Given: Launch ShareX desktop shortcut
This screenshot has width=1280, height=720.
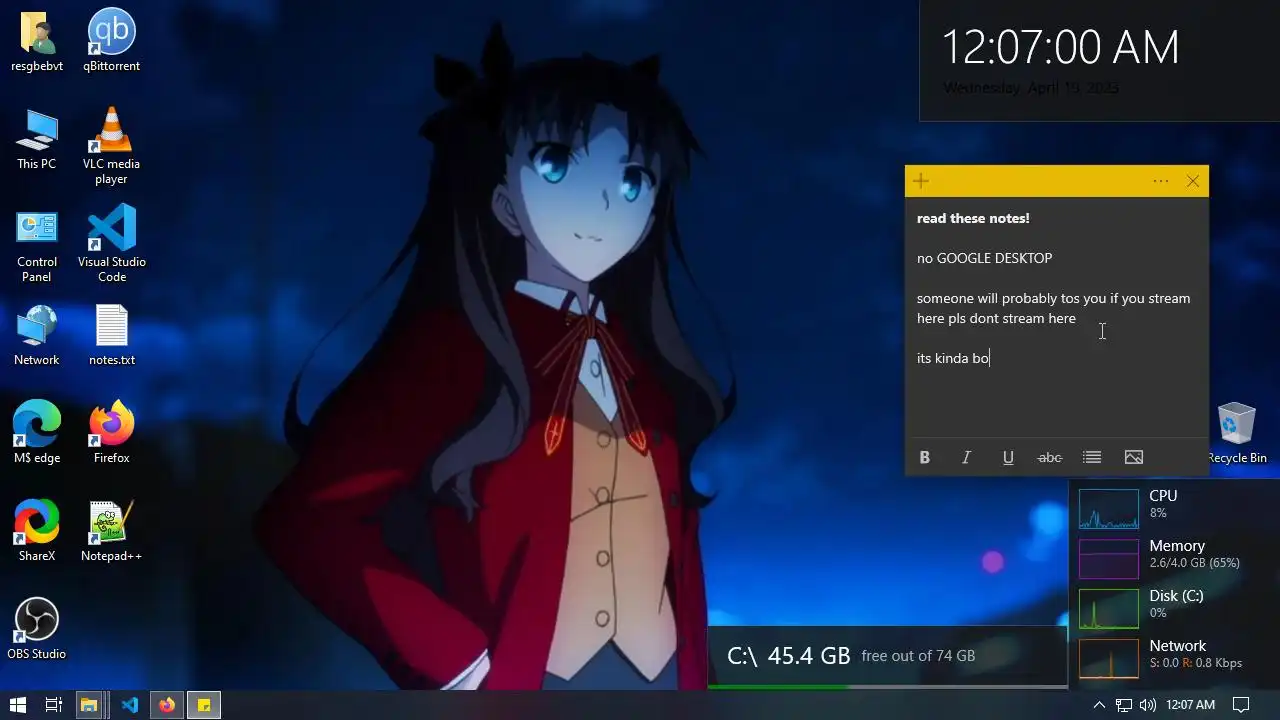Looking at the screenshot, I should (x=37, y=532).
